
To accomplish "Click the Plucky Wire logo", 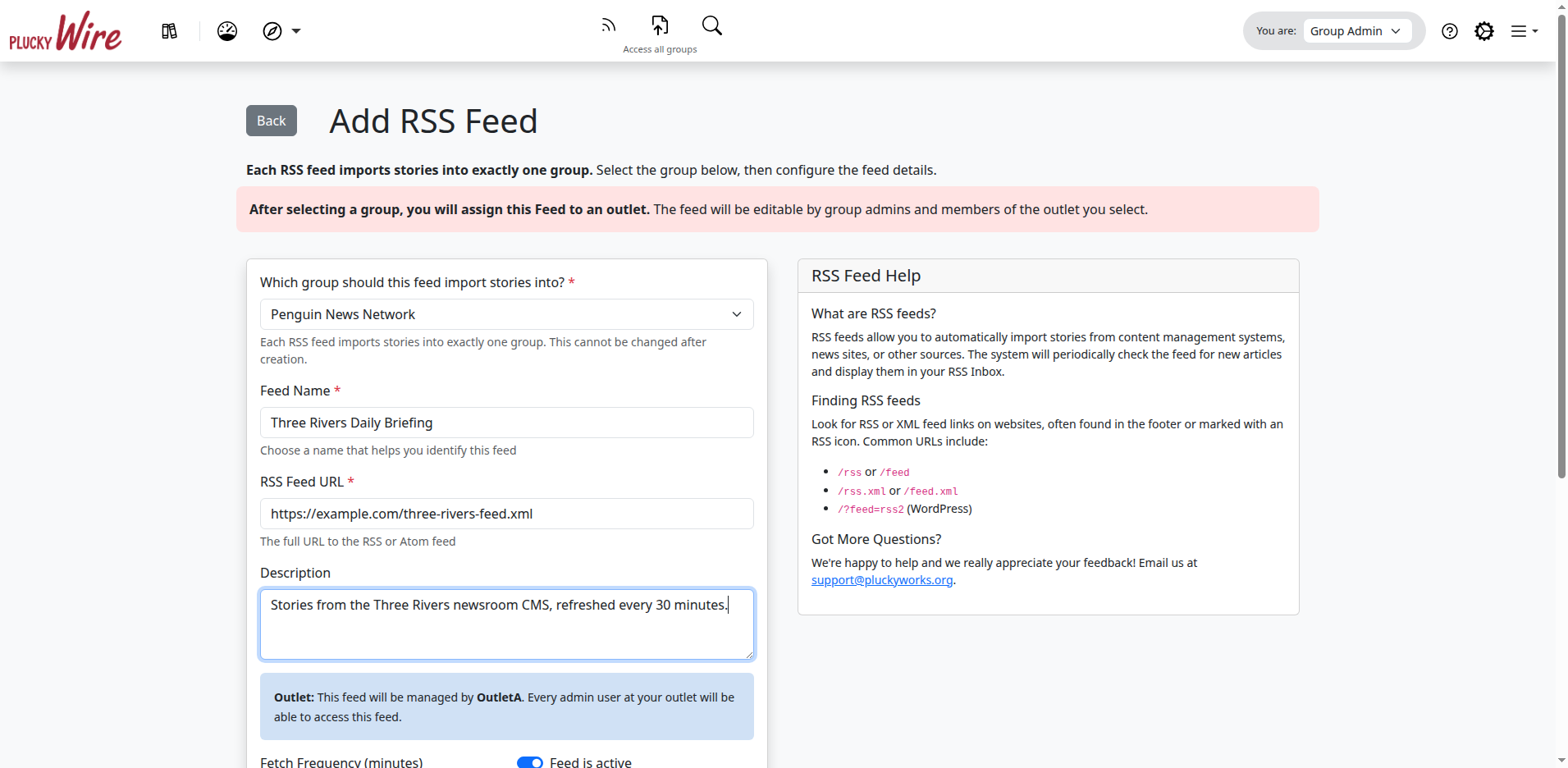I will 66,31.
